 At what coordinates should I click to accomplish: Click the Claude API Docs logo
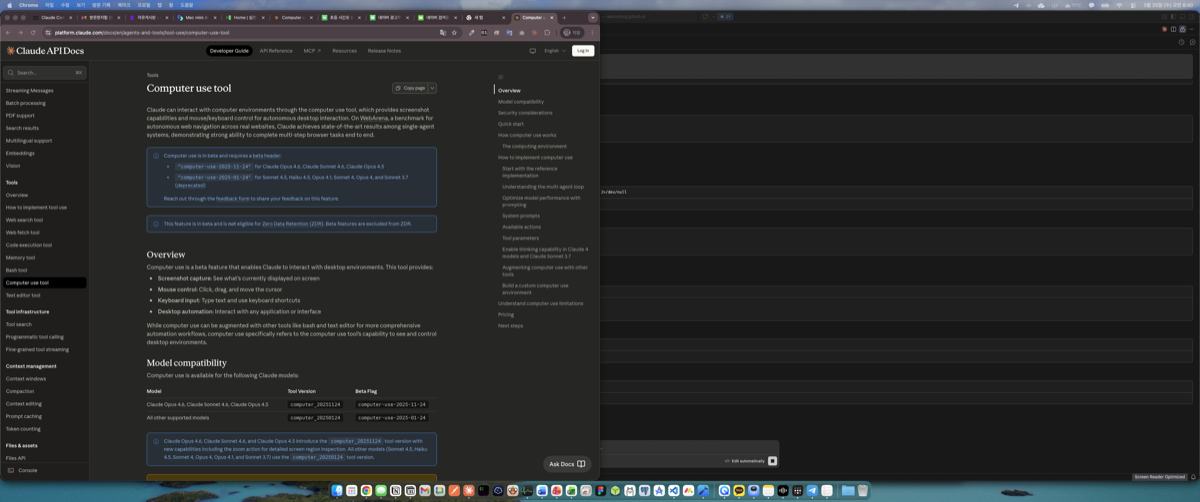click(x=45, y=51)
